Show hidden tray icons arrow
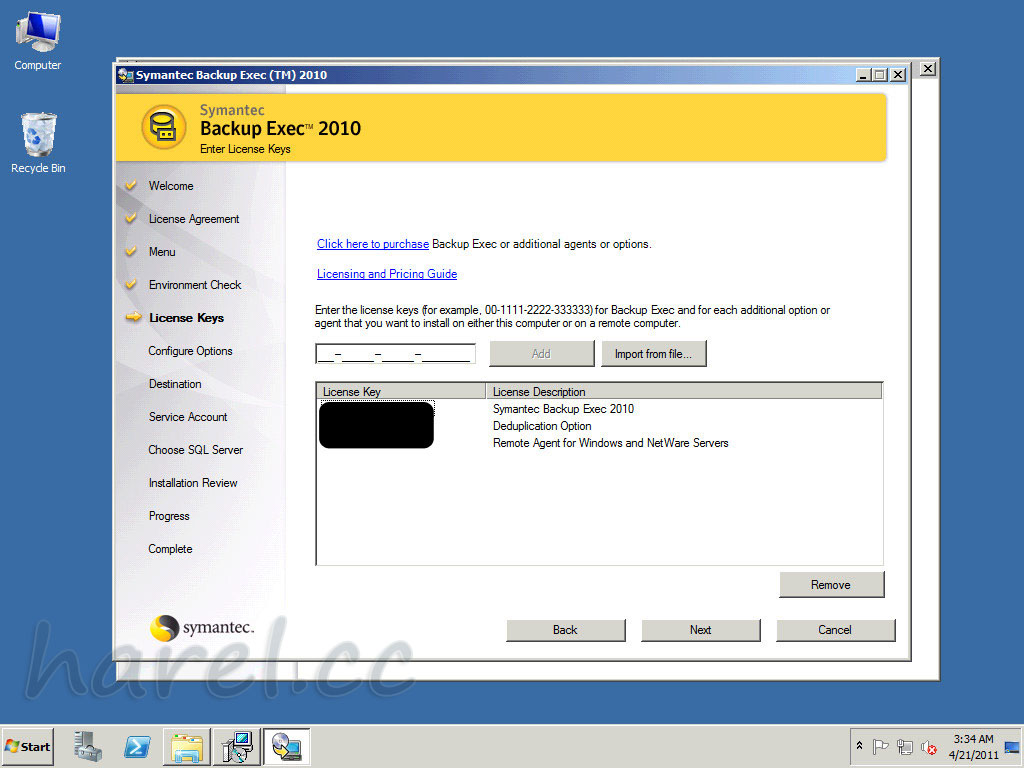This screenshot has height=768, width=1024. point(859,746)
